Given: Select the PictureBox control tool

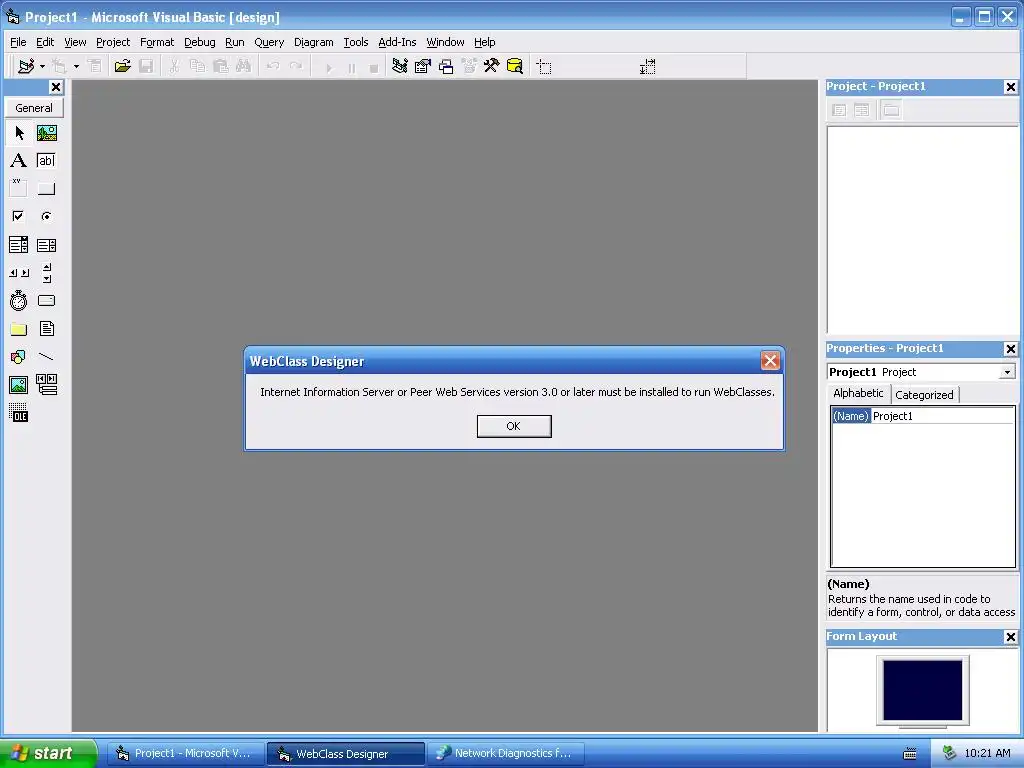Looking at the screenshot, I should 46,133.
